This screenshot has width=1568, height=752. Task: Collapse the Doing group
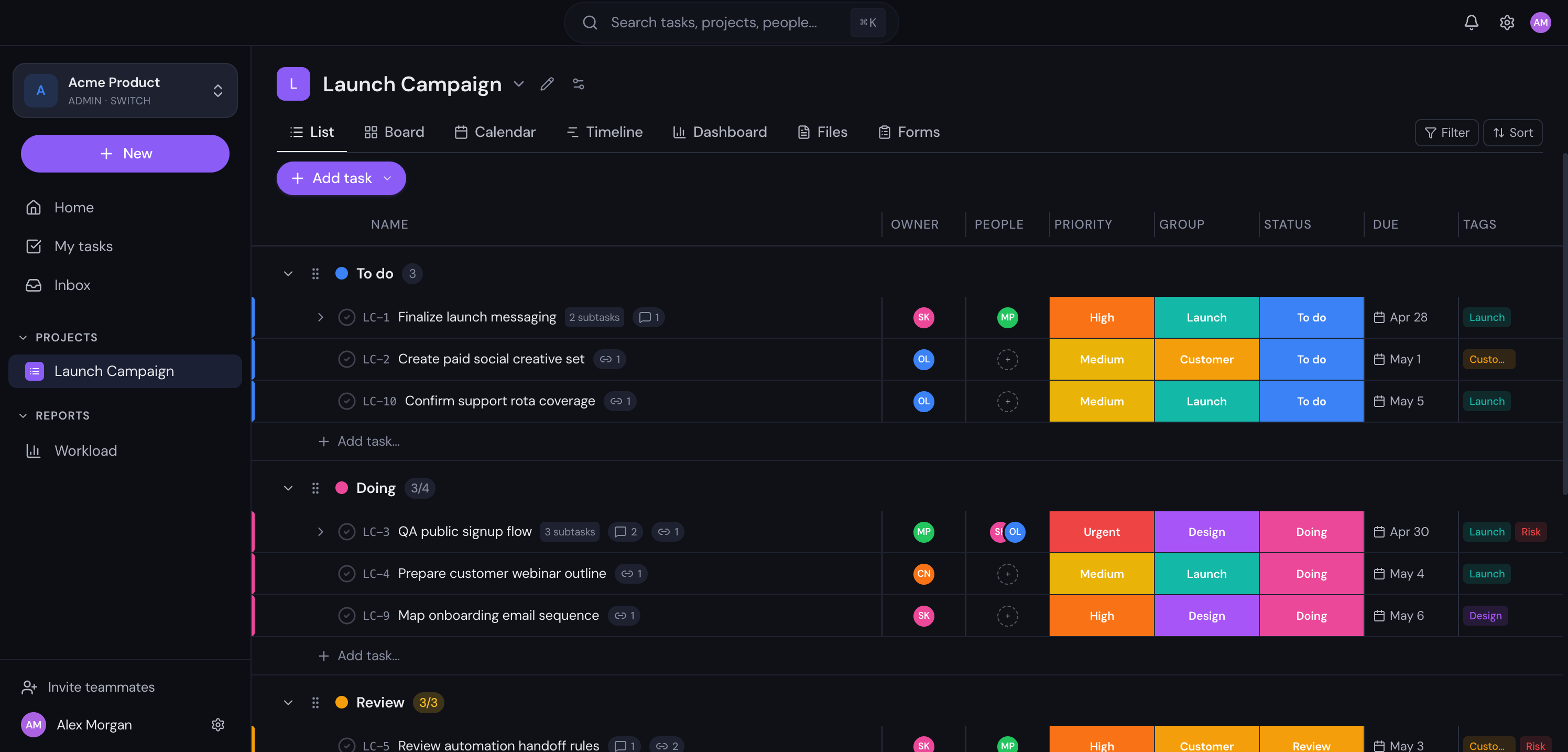pyautogui.click(x=288, y=488)
